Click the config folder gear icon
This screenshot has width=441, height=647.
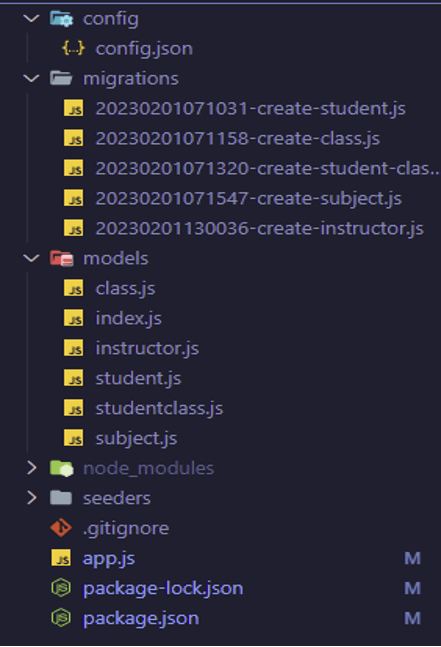pyautogui.click(x=61, y=19)
